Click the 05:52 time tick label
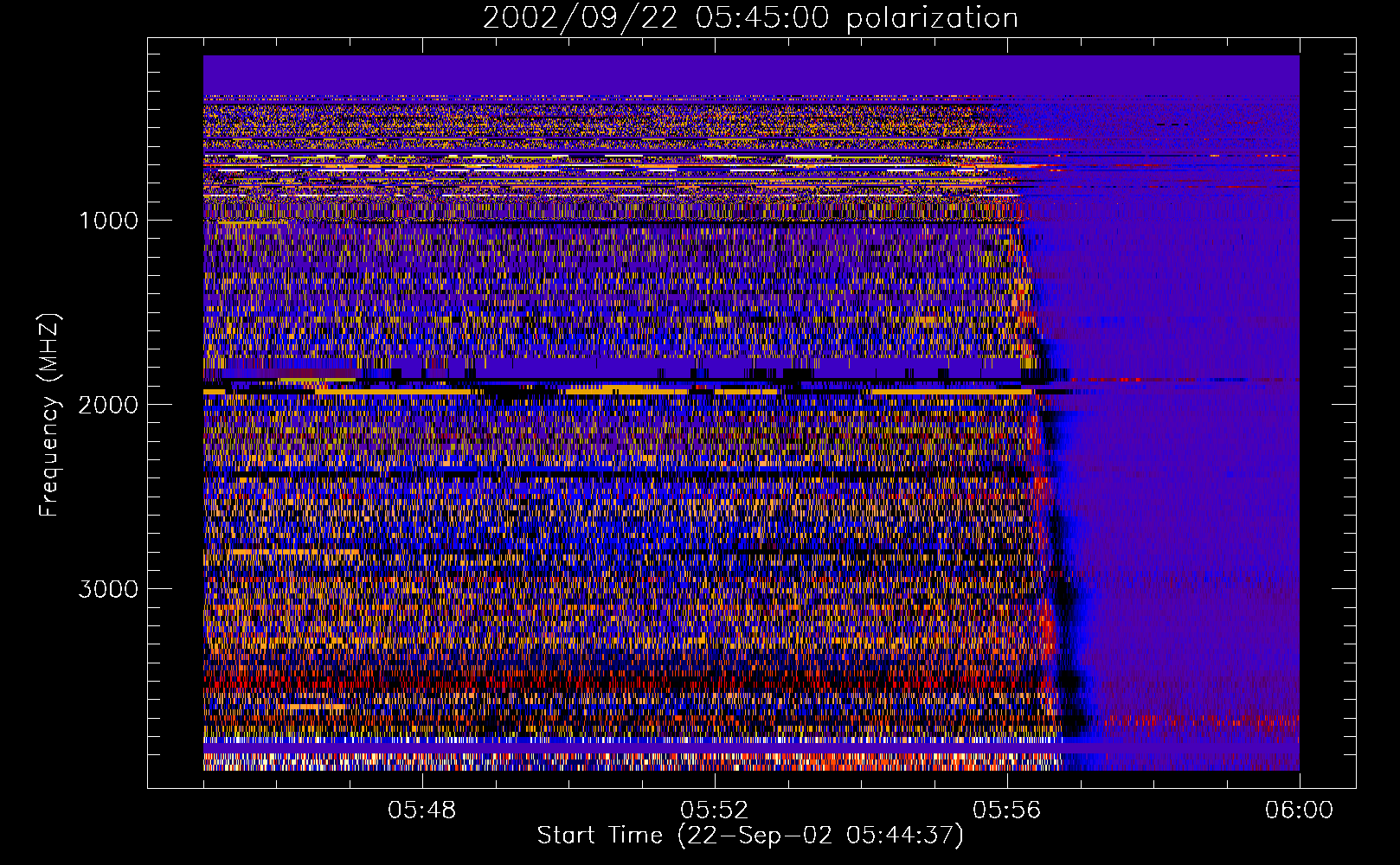 [715, 811]
